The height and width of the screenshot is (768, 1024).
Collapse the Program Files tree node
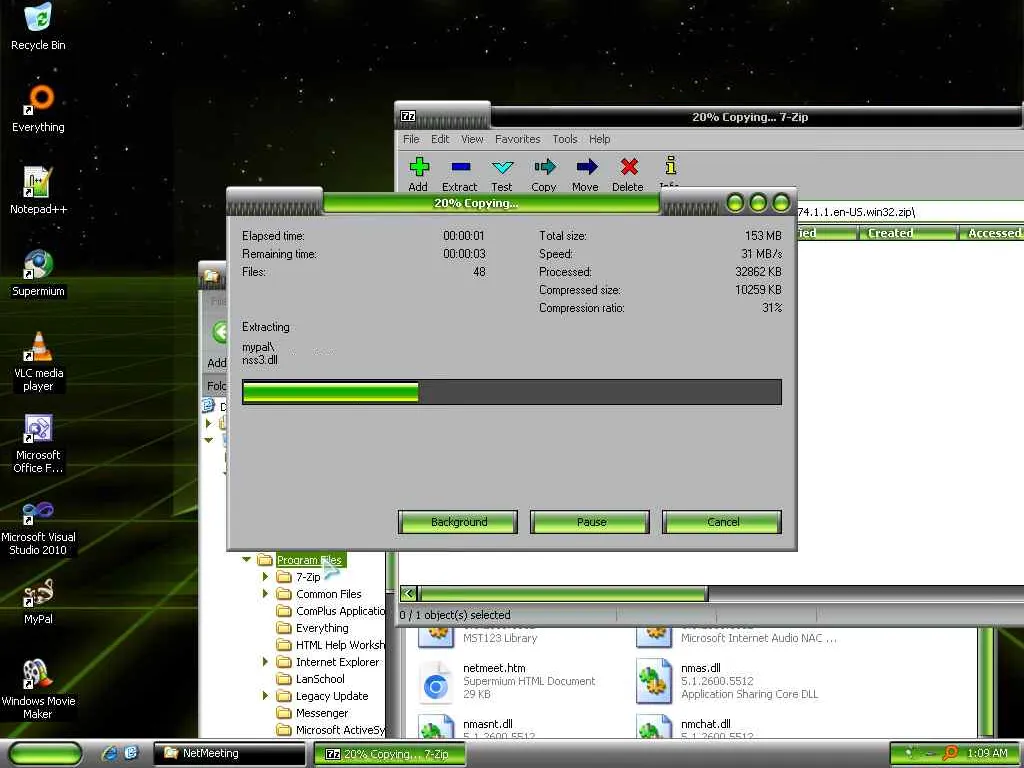coord(247,560)
